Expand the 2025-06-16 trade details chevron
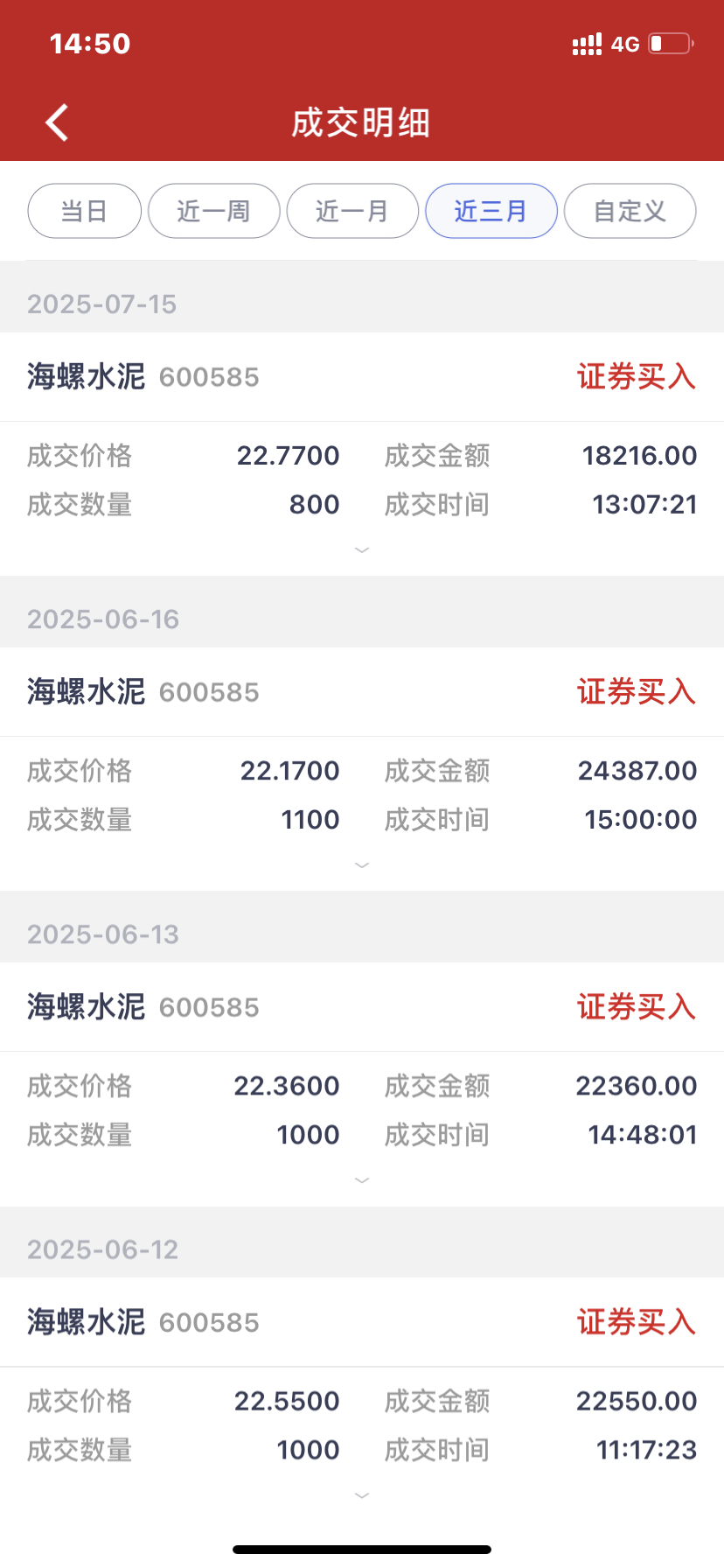724x1568 pixels. [362, 864]
